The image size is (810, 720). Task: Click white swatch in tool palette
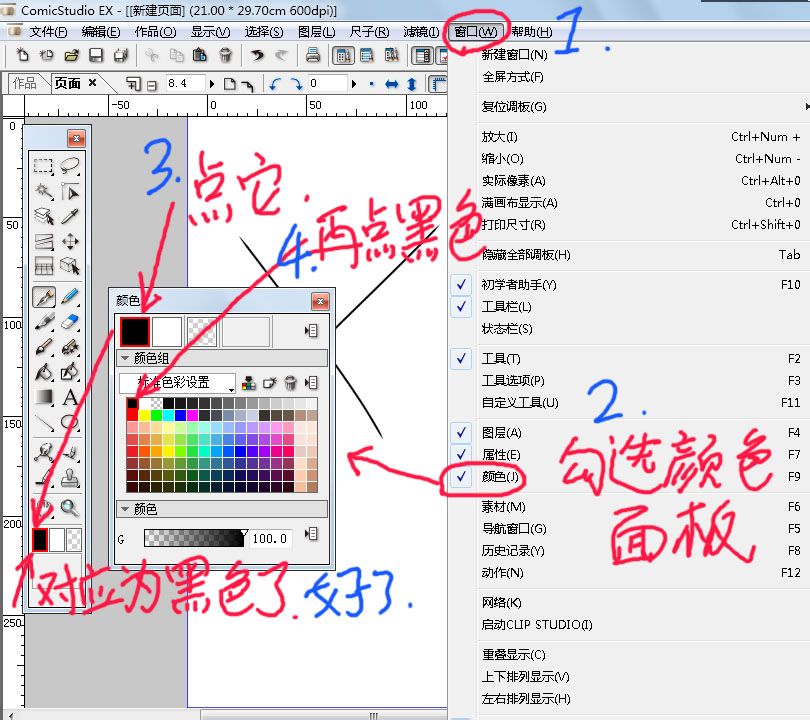(57, 540)
